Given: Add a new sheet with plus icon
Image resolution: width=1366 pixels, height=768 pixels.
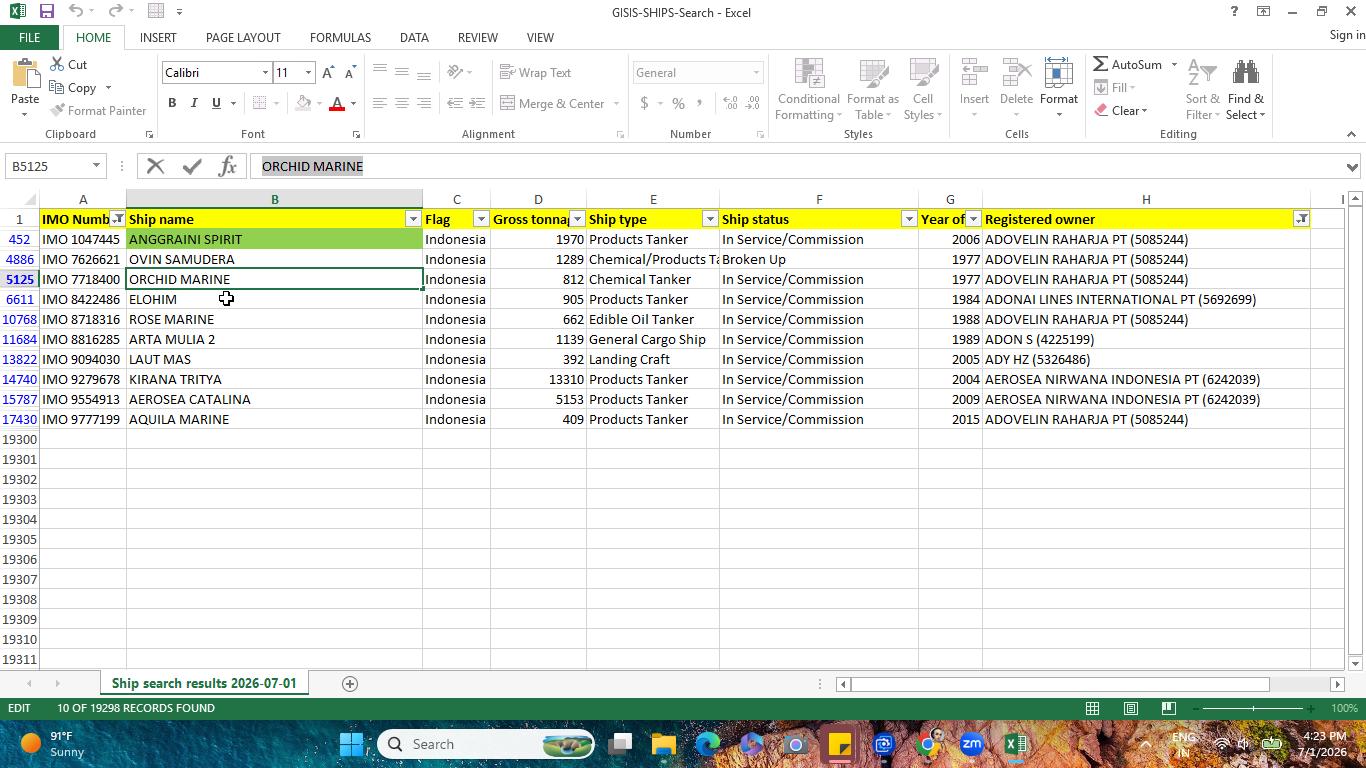Looking at the screenshot, I should click(349, 684).
